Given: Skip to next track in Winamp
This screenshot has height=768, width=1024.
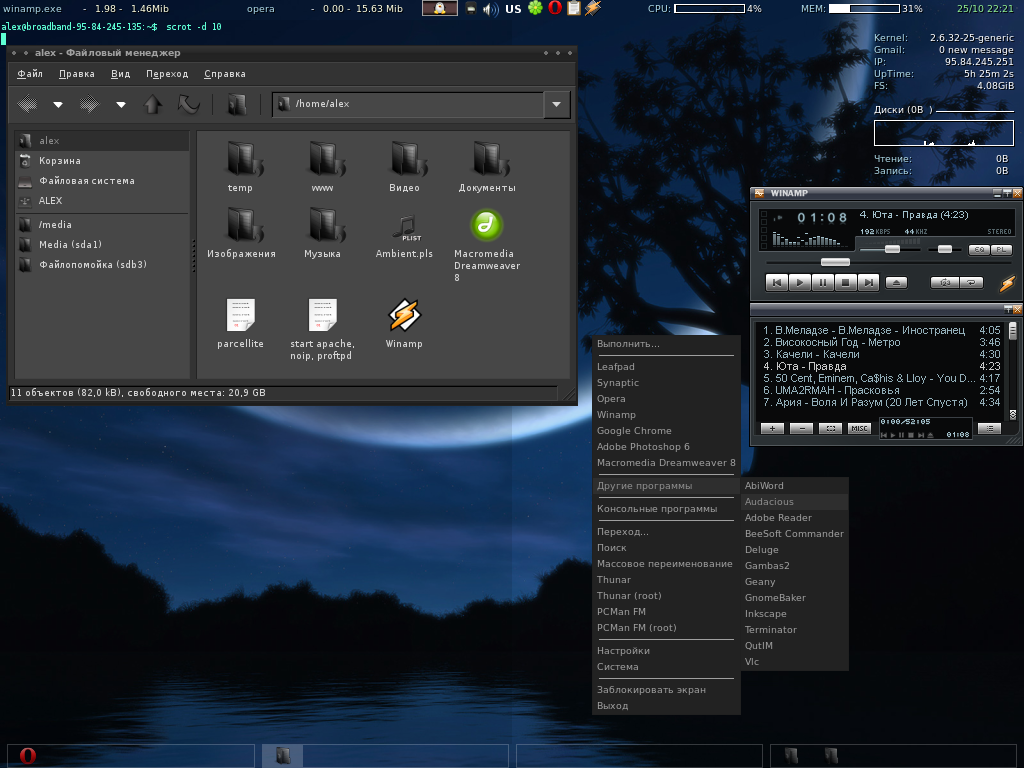Looking at the screenshot, I should coord(868,283).
